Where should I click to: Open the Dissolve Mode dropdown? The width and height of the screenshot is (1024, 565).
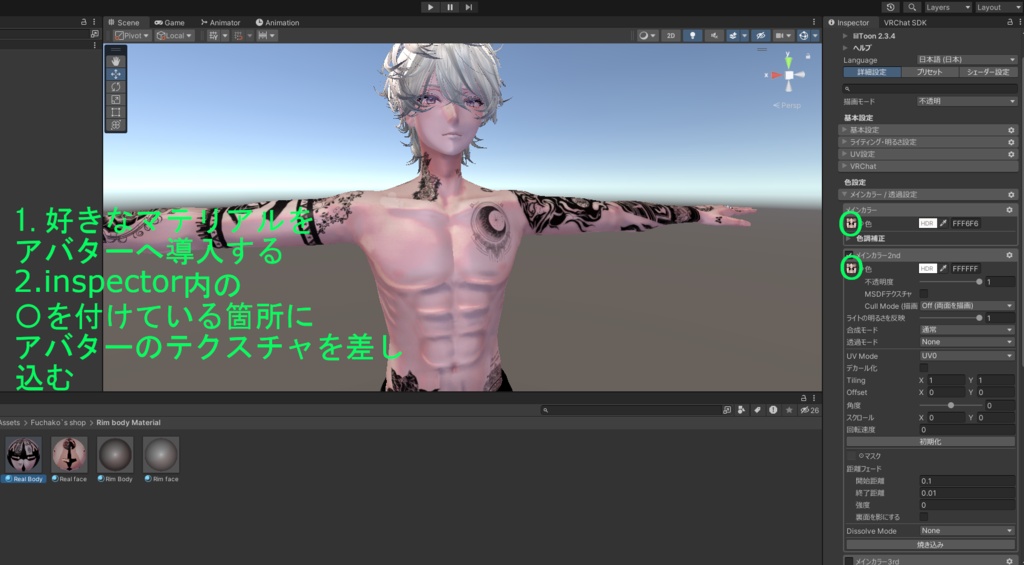(x=967, y=531)
